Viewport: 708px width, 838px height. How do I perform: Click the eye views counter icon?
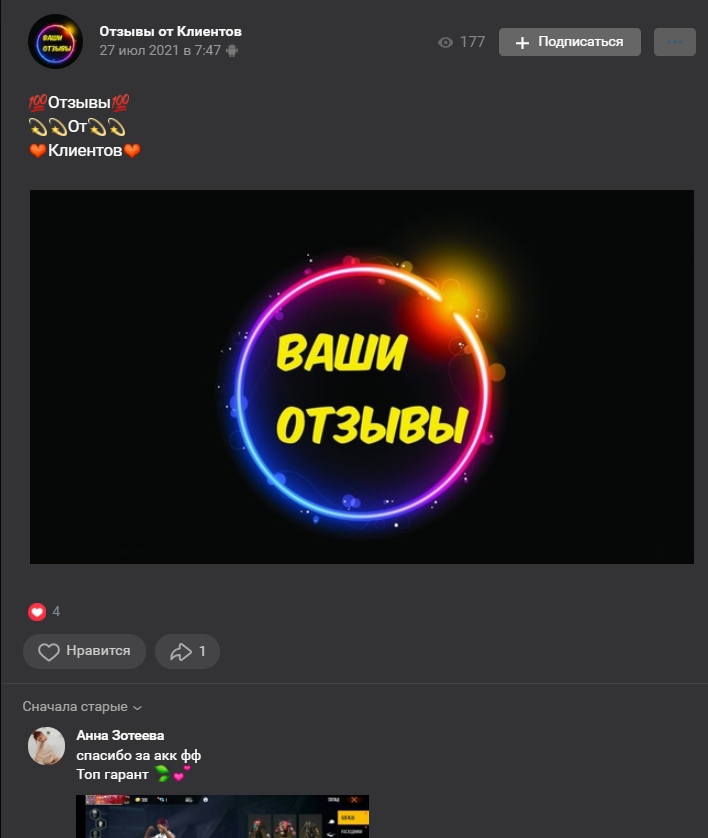[445, 42]
